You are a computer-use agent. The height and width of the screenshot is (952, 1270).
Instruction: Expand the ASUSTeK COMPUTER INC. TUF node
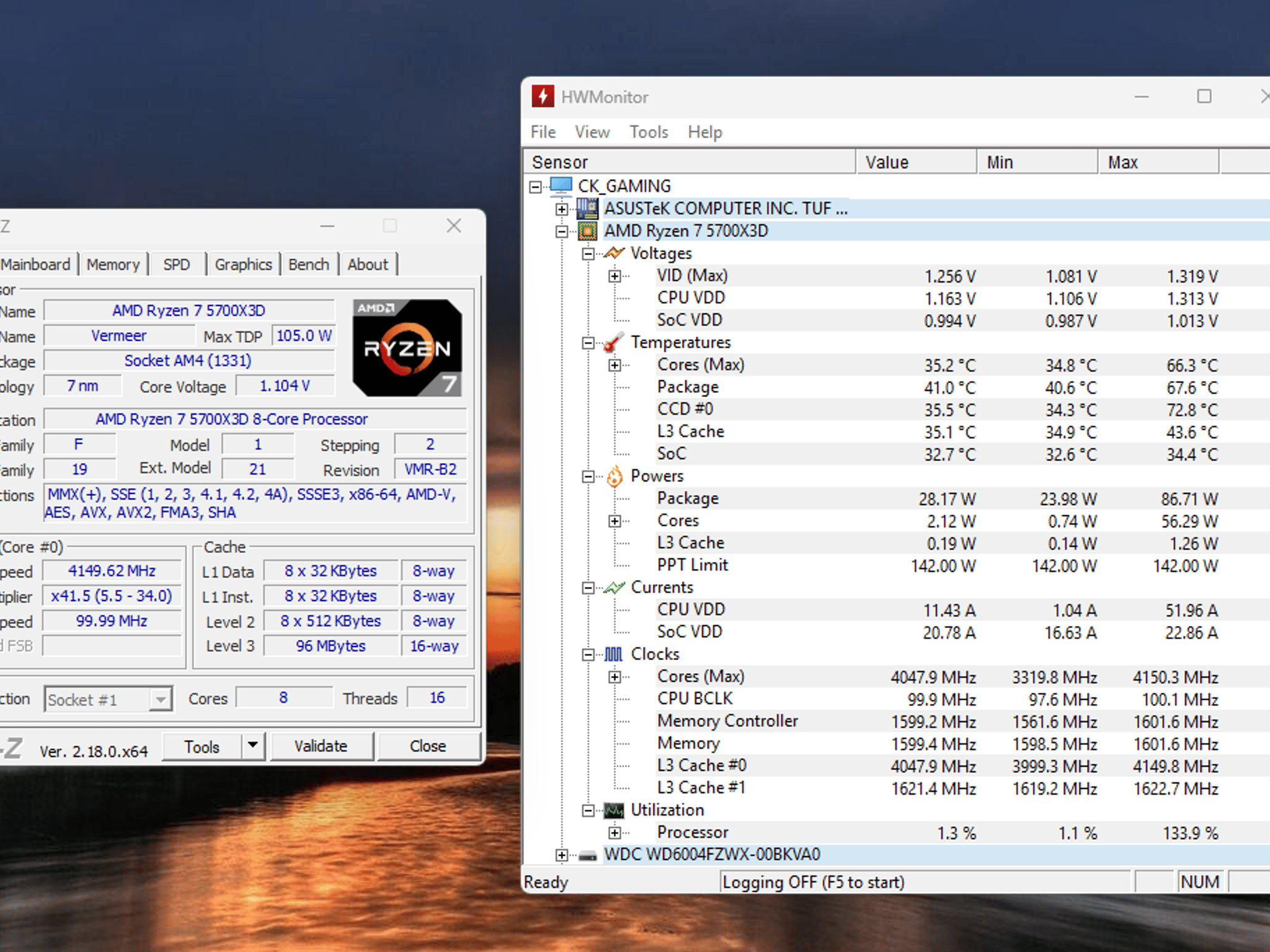[x=562, y=209]
